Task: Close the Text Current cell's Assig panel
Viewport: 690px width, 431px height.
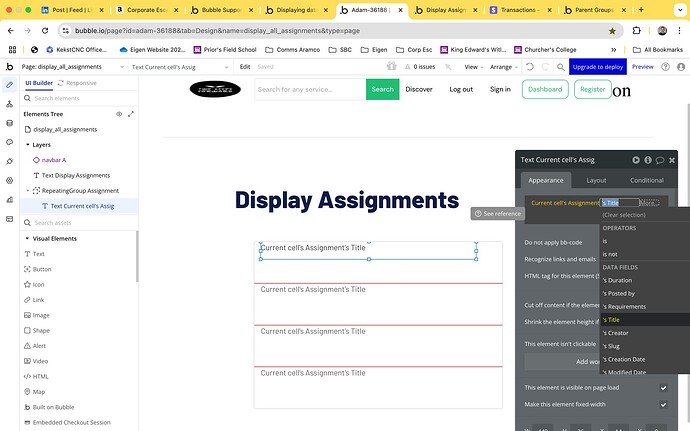Action: (672, 160)
